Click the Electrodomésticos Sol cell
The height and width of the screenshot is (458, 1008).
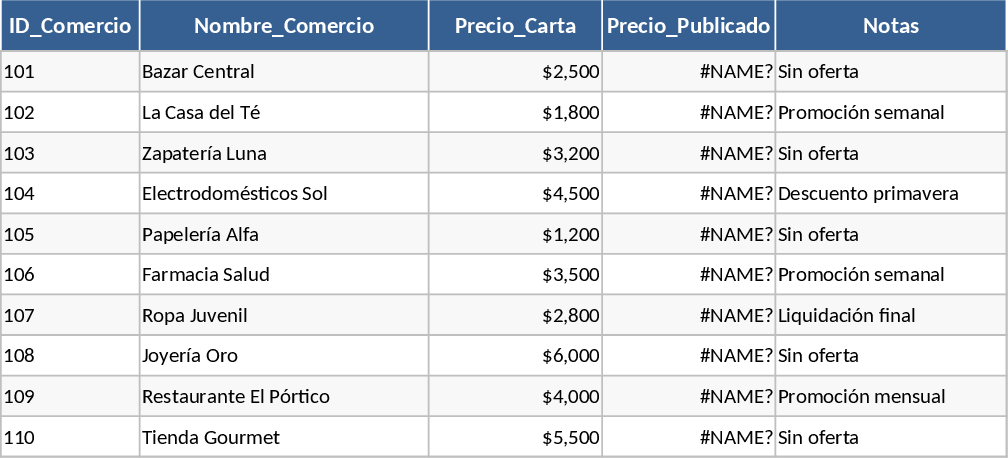pyautogui.click(x=284, y=194)
